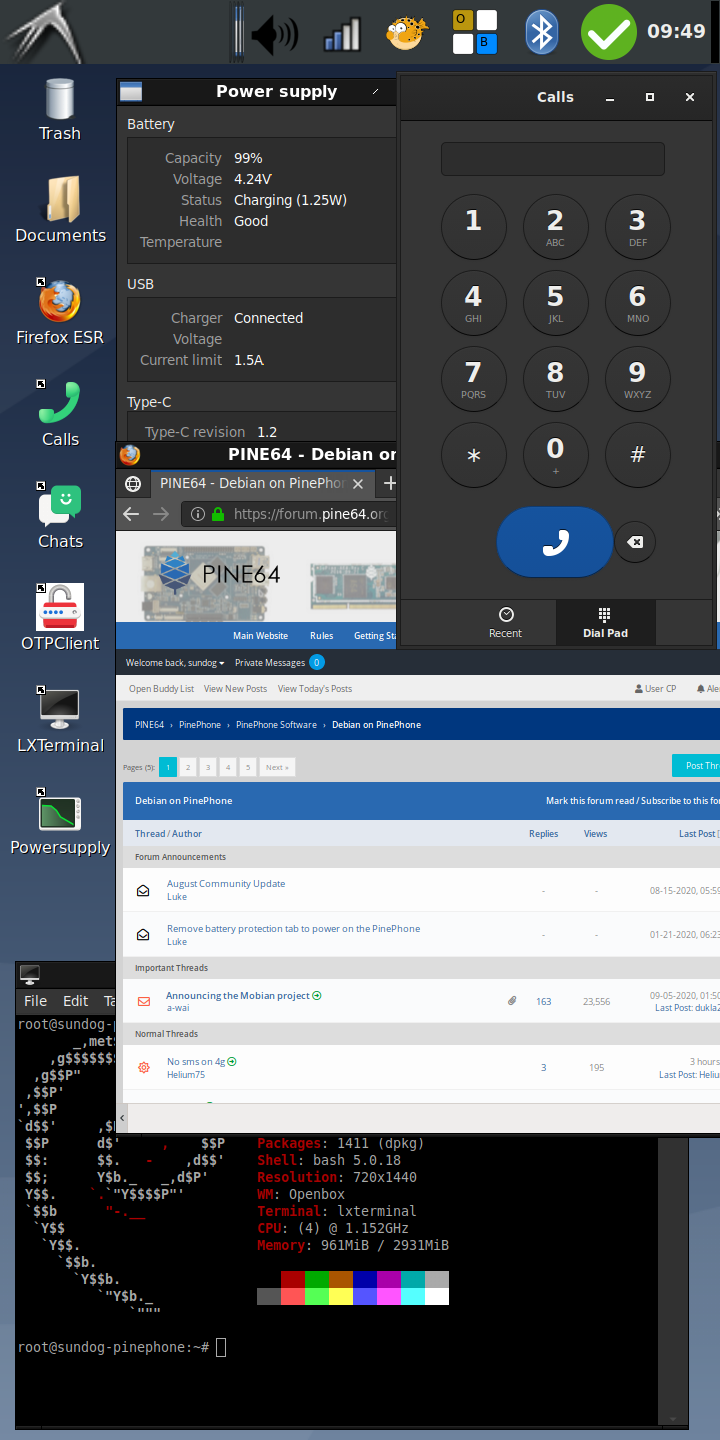The image size is (720, 1440).
Task: Click author Helium75 link
Action: [187, 1075]
